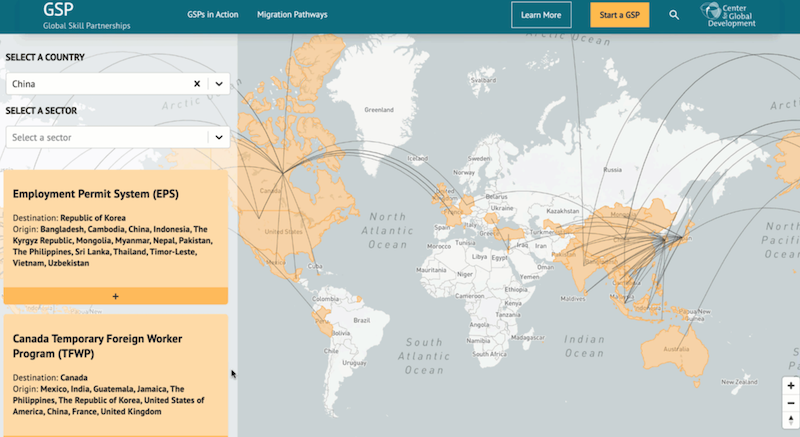Image resolution: width=800 pixels, height=437 pixels.
Task: Click the China country select field
Action: [x=118, y=84]
